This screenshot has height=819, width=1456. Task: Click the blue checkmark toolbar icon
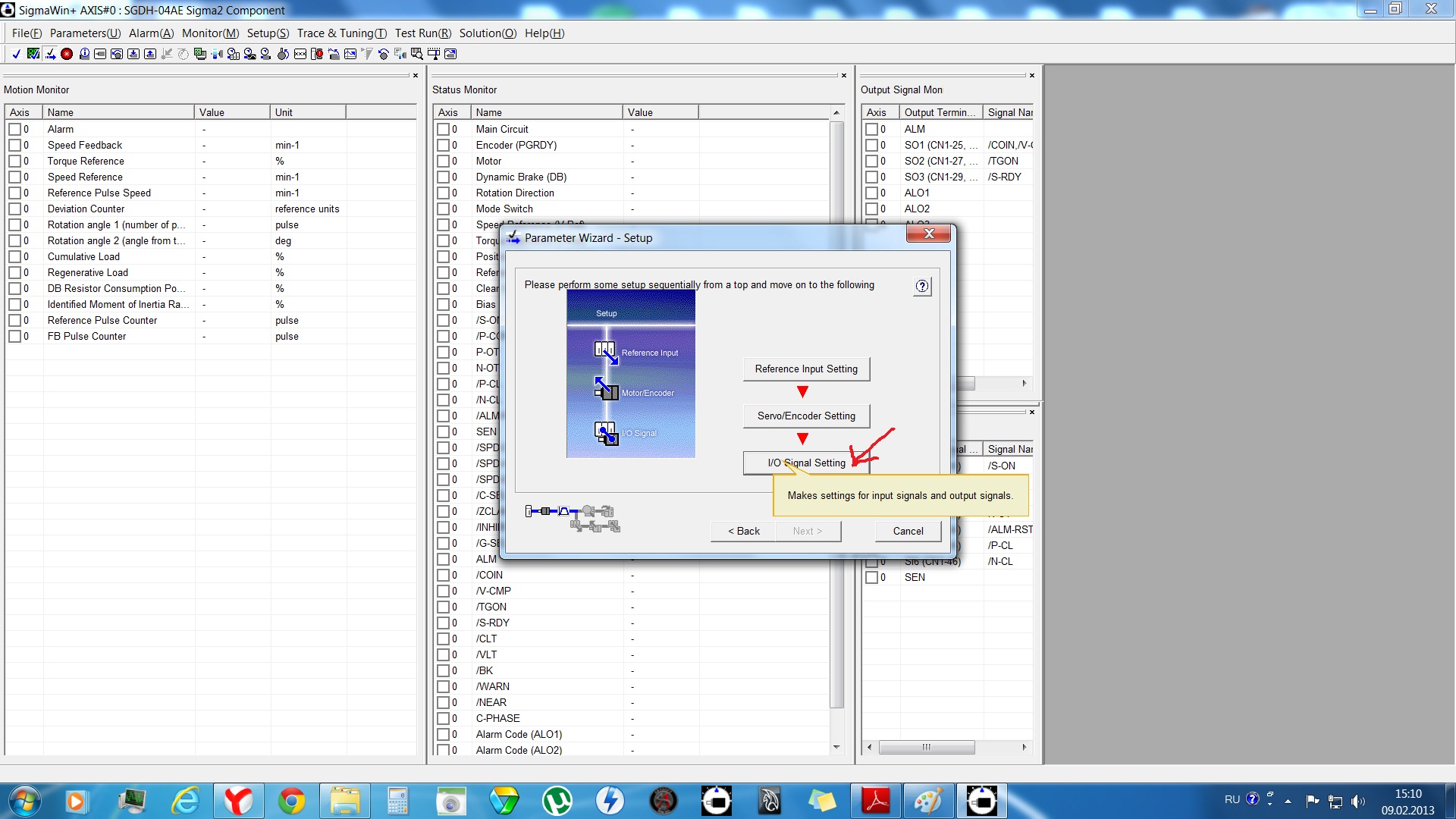tap(16, 54)
